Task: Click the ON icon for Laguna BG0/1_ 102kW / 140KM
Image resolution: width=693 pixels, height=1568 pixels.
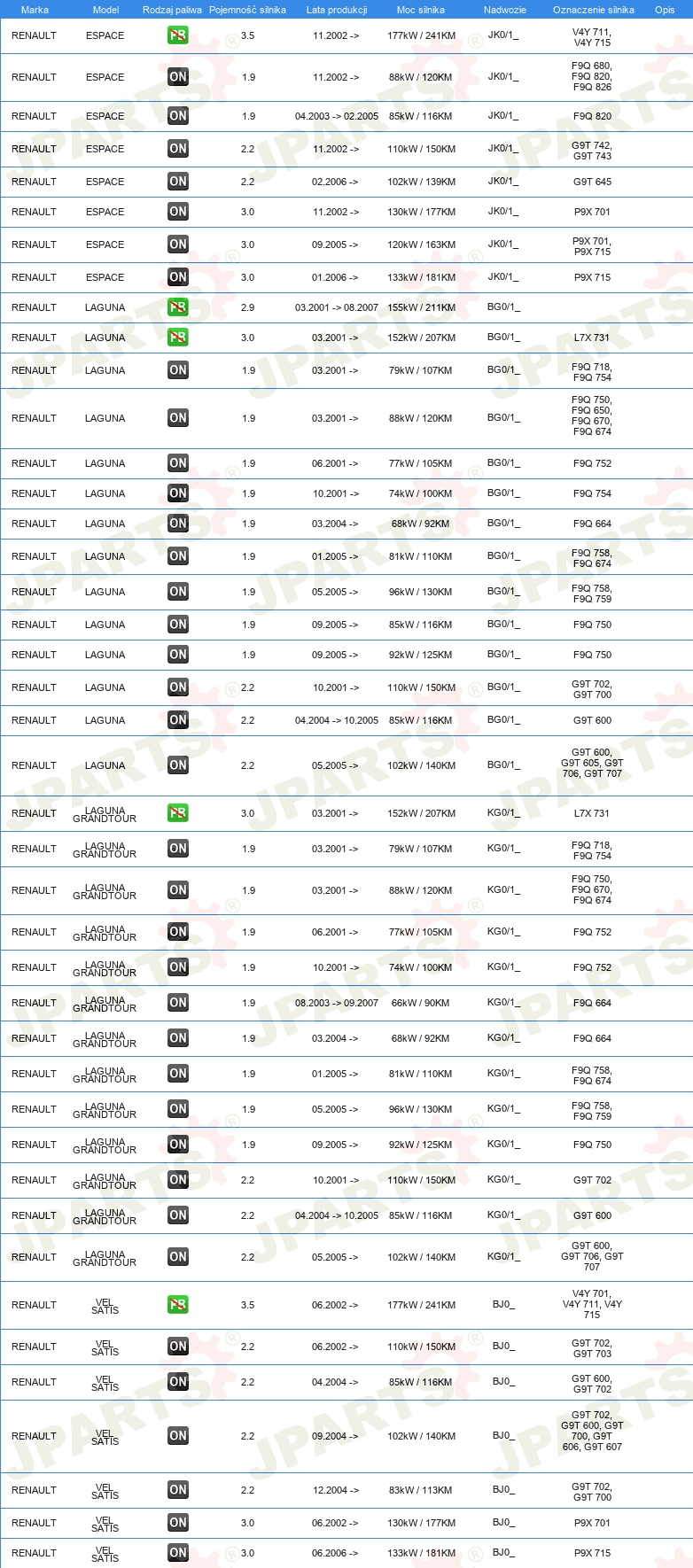Action: [x=178, y=765]
